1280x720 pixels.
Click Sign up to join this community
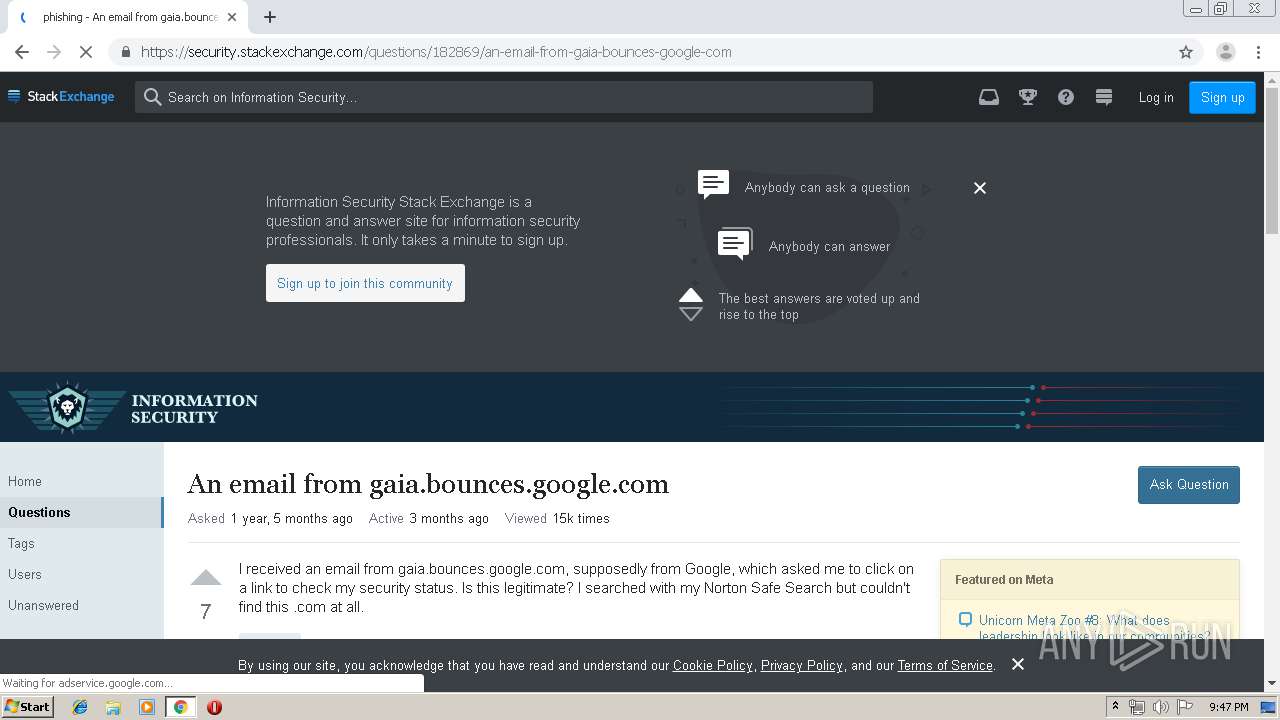365,283
